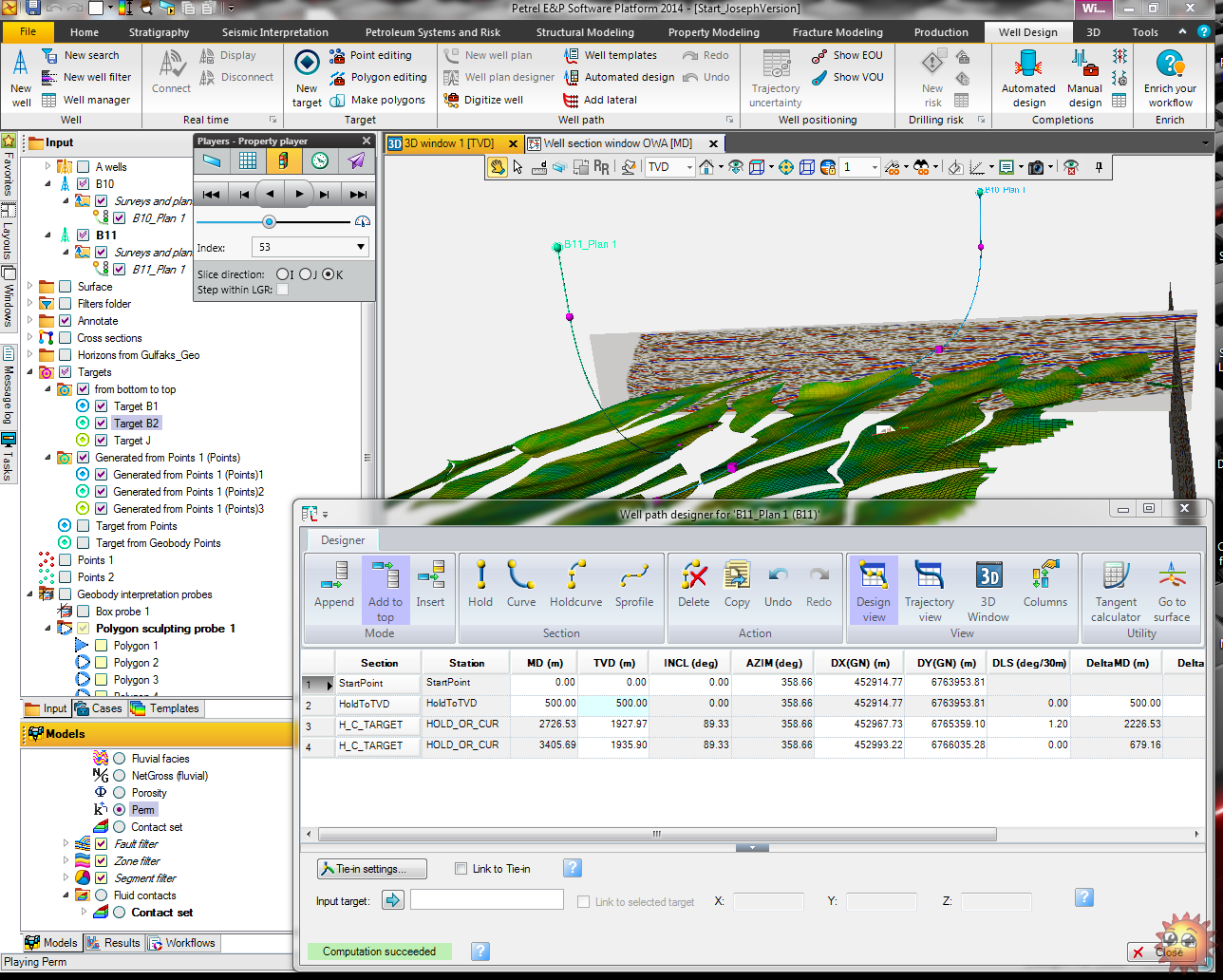Open the Stratigraphy ribbon tab
Viewport: 1223px width, 980px height.
157,32
